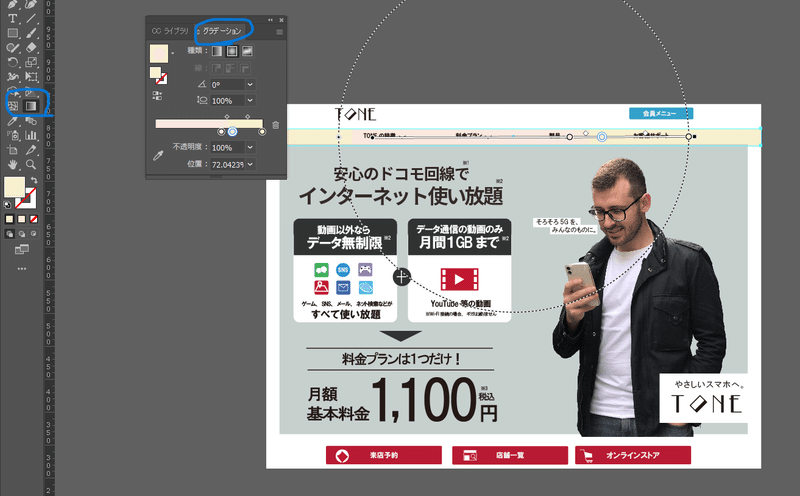Click the toolbar fill color swatch
The width and height of the screenshot is (800, 496).
(x=14, y=187)
